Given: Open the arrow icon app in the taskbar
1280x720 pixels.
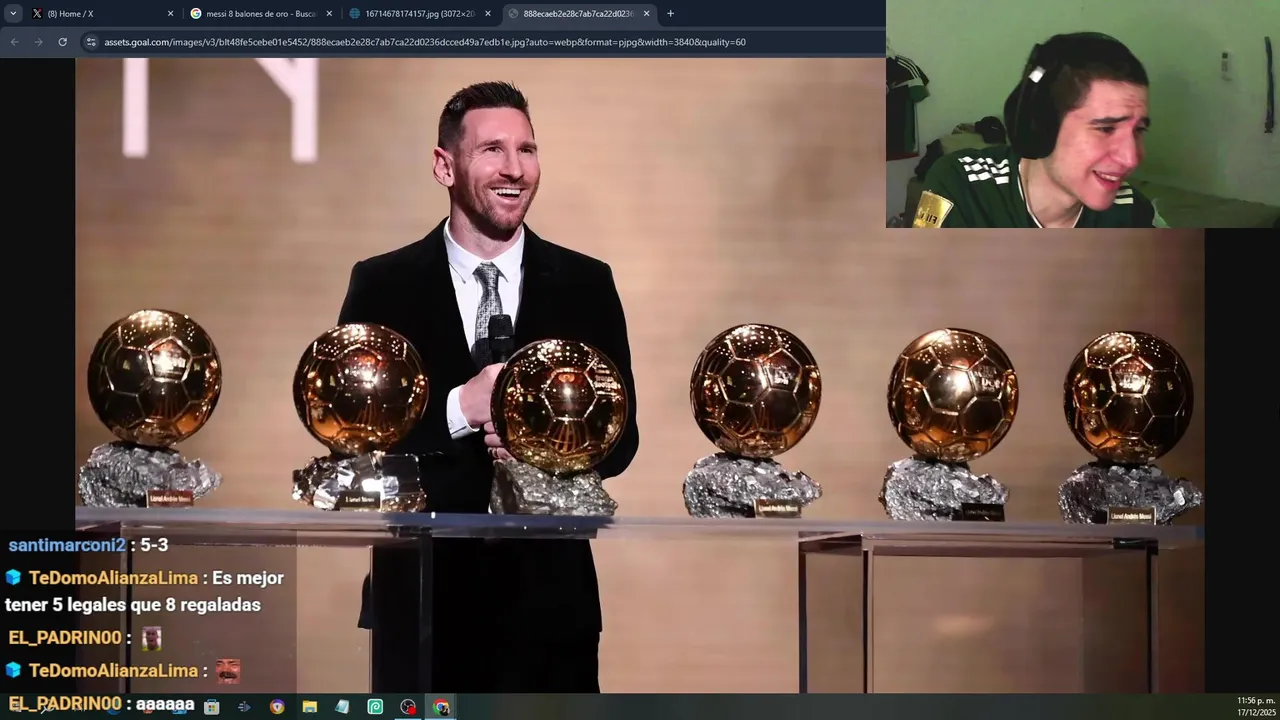Looking at the screenshot, I should [244, 707].
